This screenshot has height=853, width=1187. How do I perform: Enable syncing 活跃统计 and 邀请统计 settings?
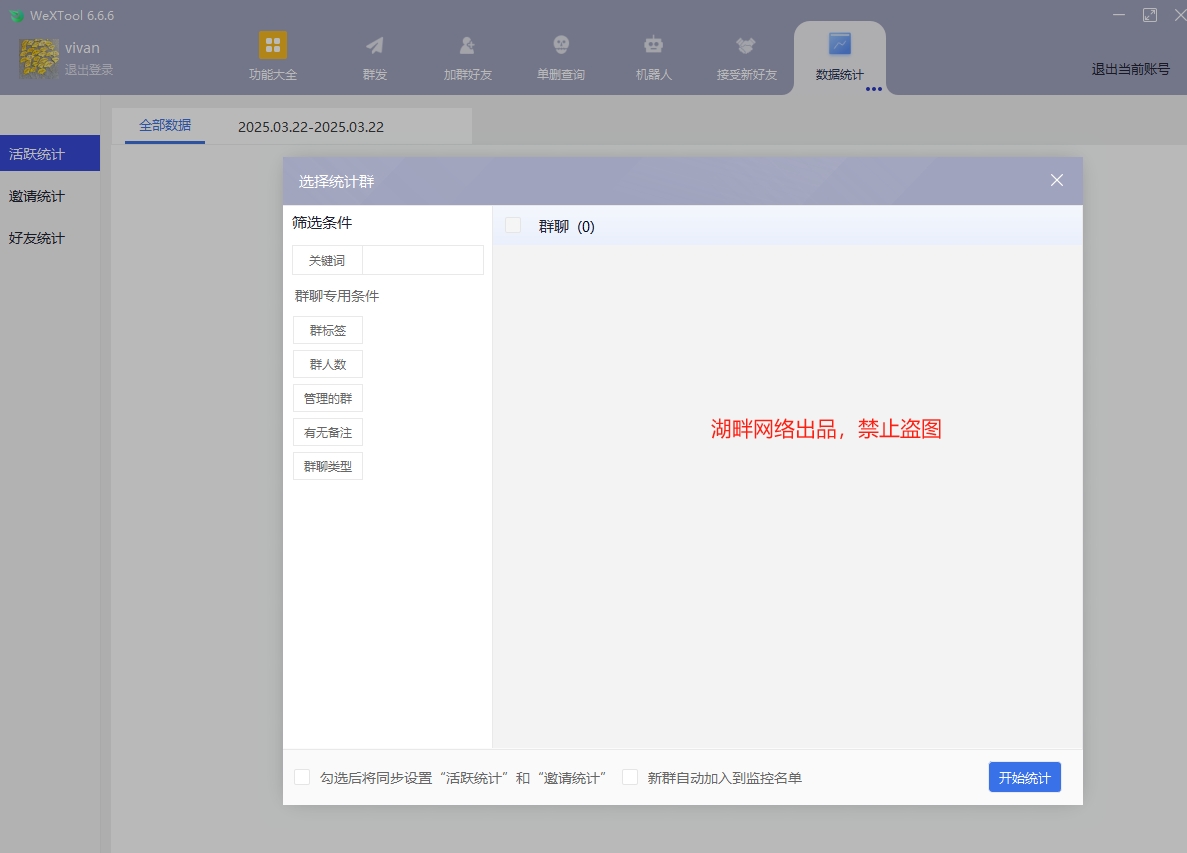[x=301, y=776]
